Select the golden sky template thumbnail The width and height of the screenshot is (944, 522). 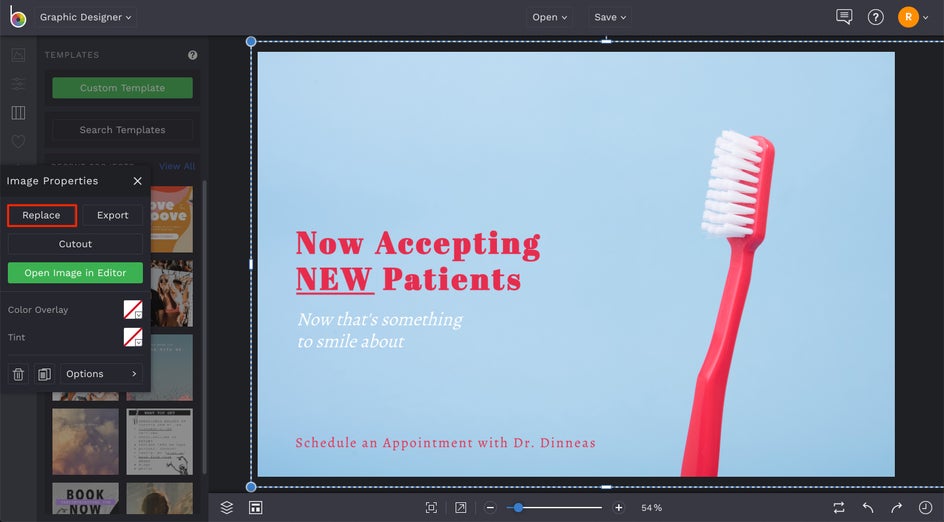pyautogui.click(x=85, y=441)
